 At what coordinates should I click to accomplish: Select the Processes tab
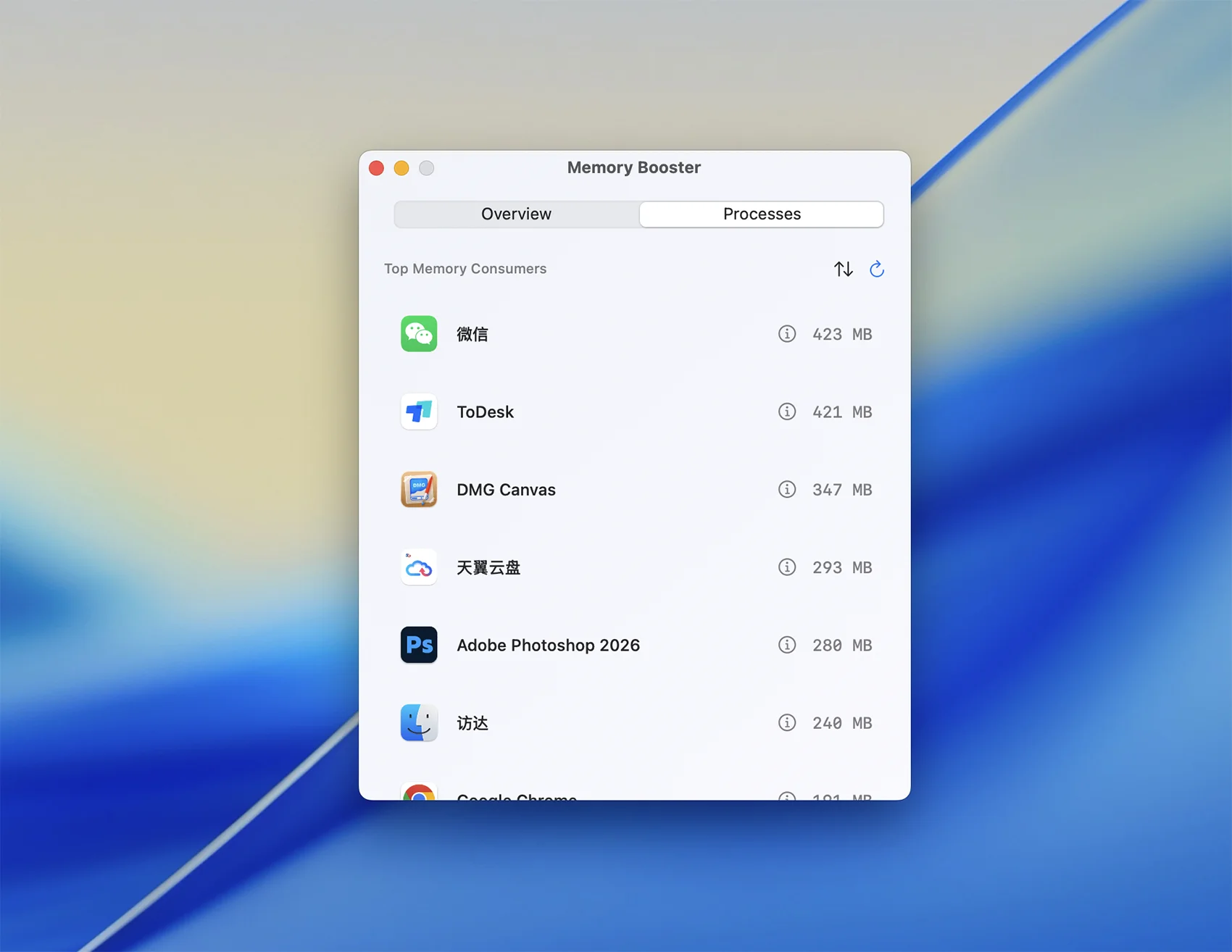[x=762, y=214]
